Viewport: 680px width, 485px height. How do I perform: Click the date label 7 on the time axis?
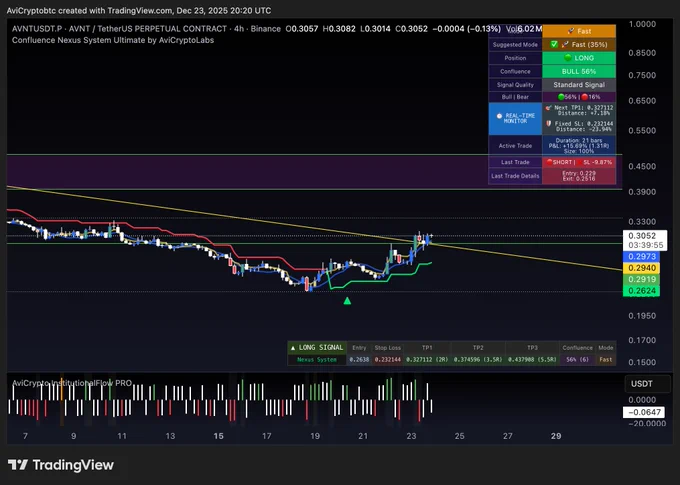pos(25,436)
